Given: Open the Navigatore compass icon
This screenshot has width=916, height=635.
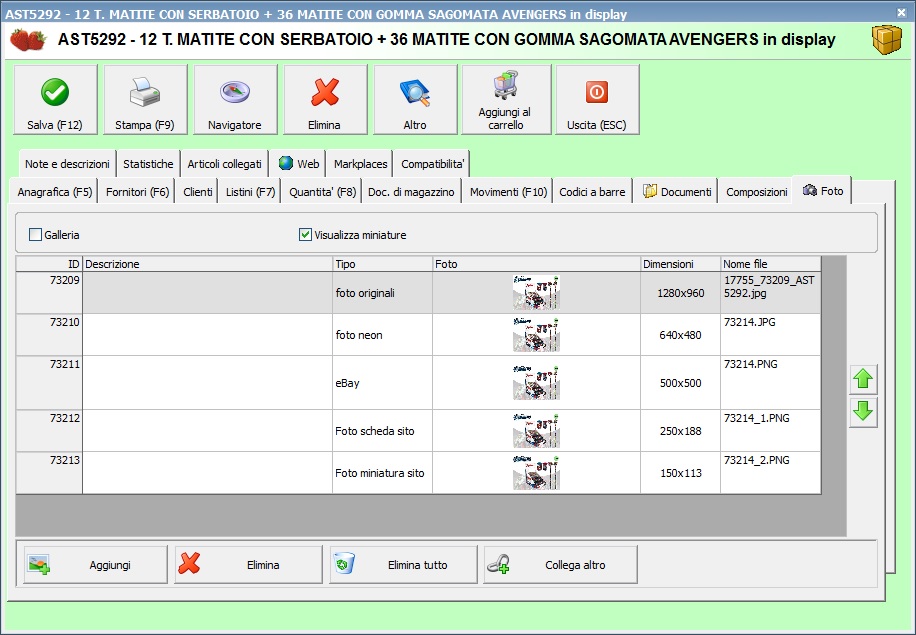Looking at the screenshot, I should tap(235, 92).
